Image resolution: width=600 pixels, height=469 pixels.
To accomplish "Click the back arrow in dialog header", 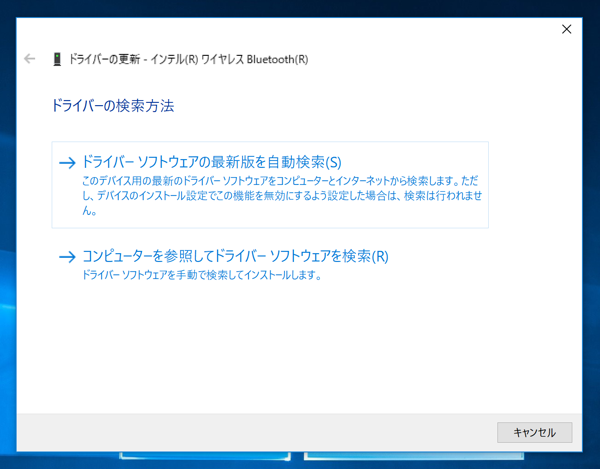I will point(29,59).
